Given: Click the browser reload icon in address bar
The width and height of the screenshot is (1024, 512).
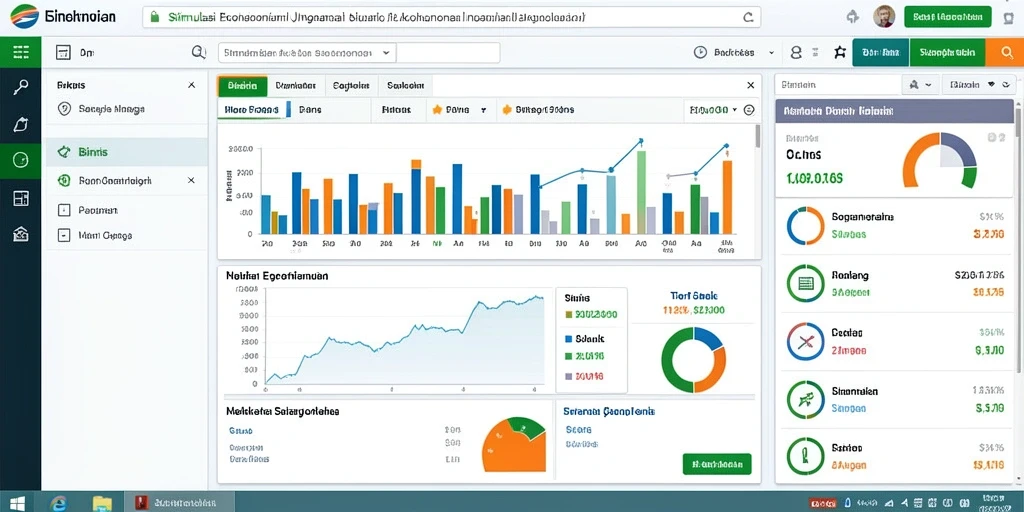Looking at the screenshot, I should (x=748, y=18).
